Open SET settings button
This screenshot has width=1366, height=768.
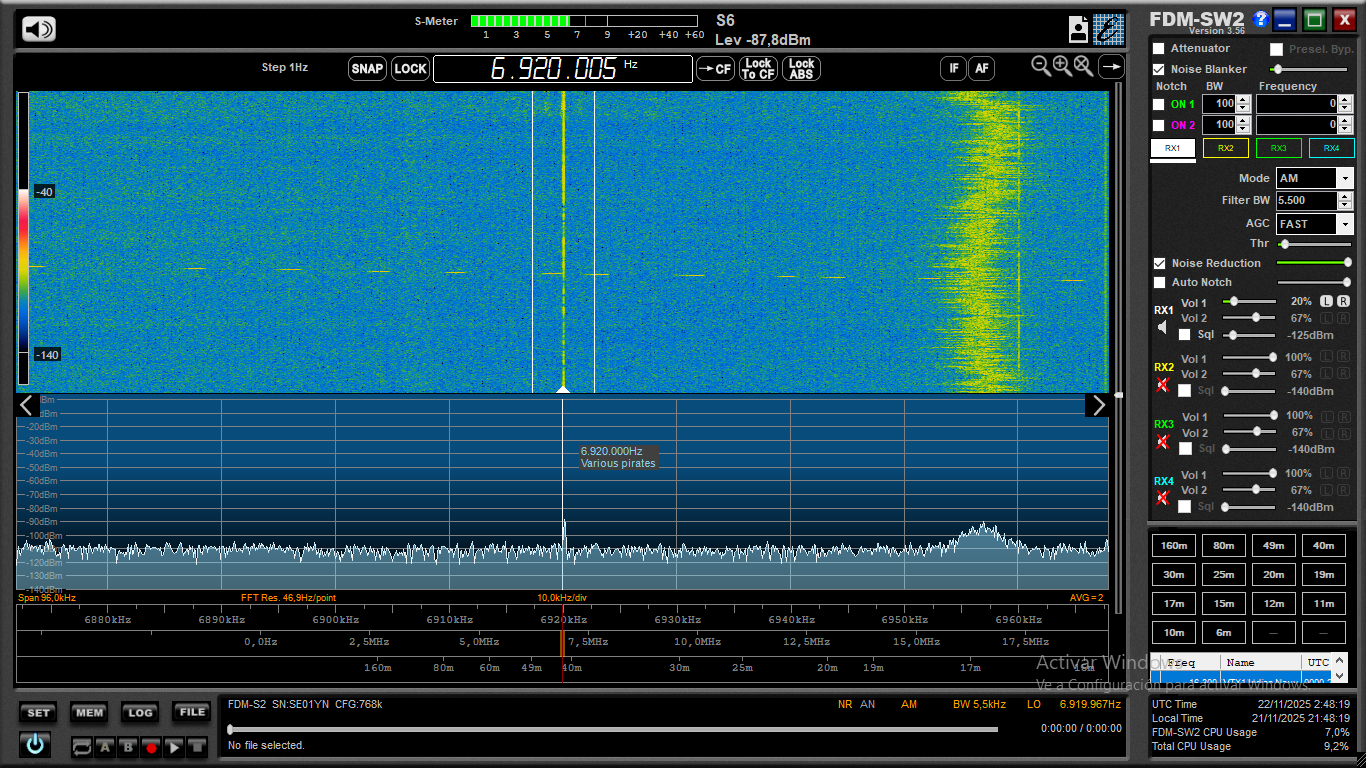38,713
